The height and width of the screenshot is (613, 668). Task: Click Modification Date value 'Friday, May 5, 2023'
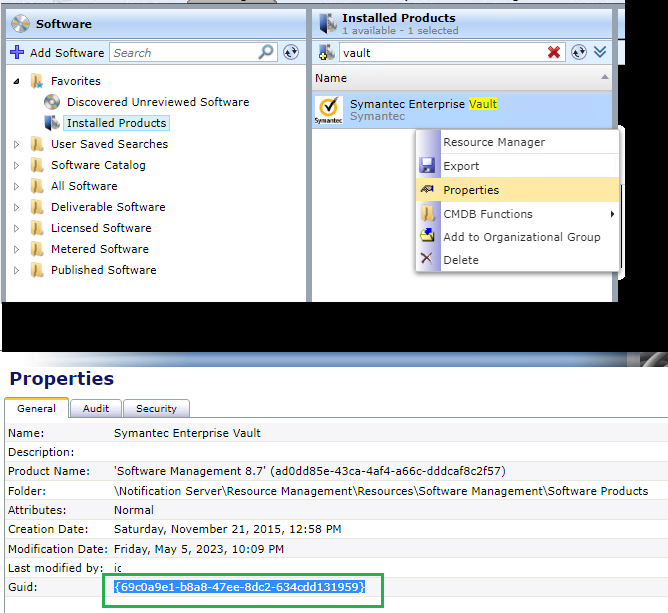[x=199, y=549]
